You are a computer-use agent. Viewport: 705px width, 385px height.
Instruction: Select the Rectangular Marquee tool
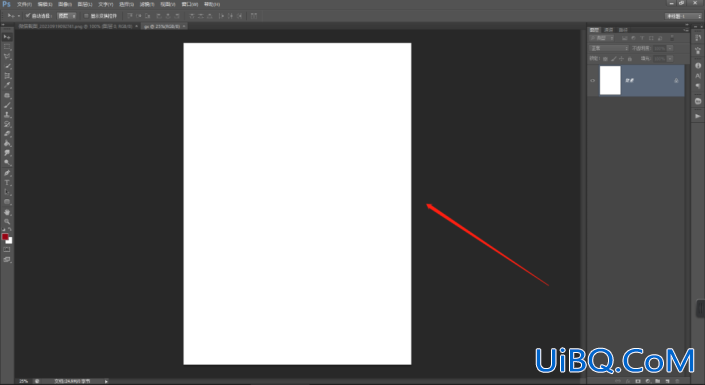click(7, 47)
